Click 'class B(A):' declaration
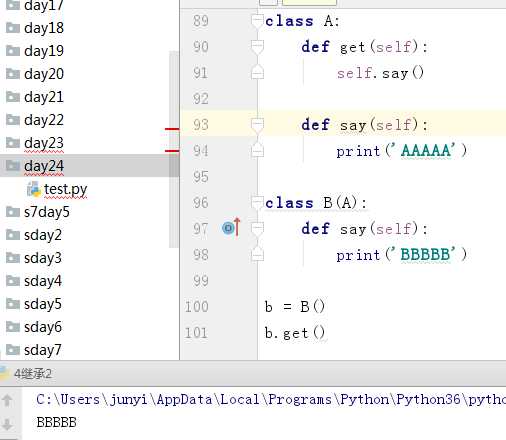The height and width of the screenshot is (440, 506). click(316, 202)
